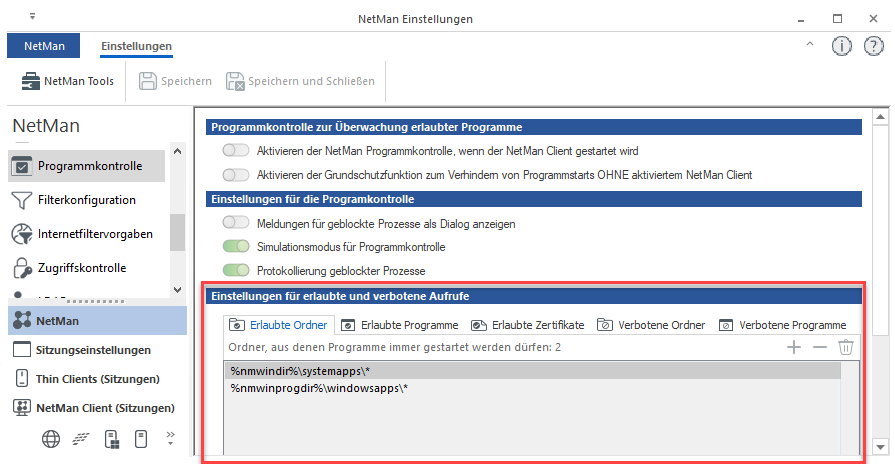Click Programmkontrolle zur Überwachung section header
This screenshot has height=464, width=895.
pyautogui.click(x=534, y=127)
